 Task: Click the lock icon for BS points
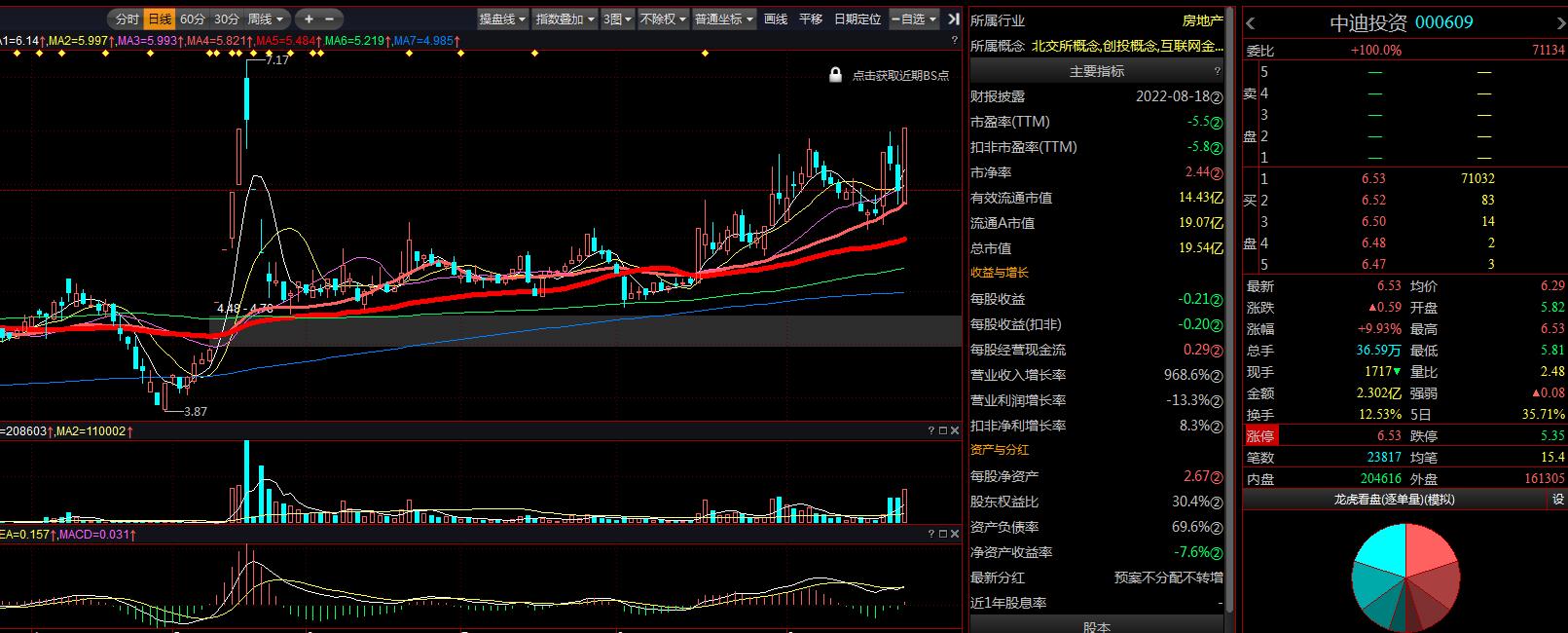835,75
